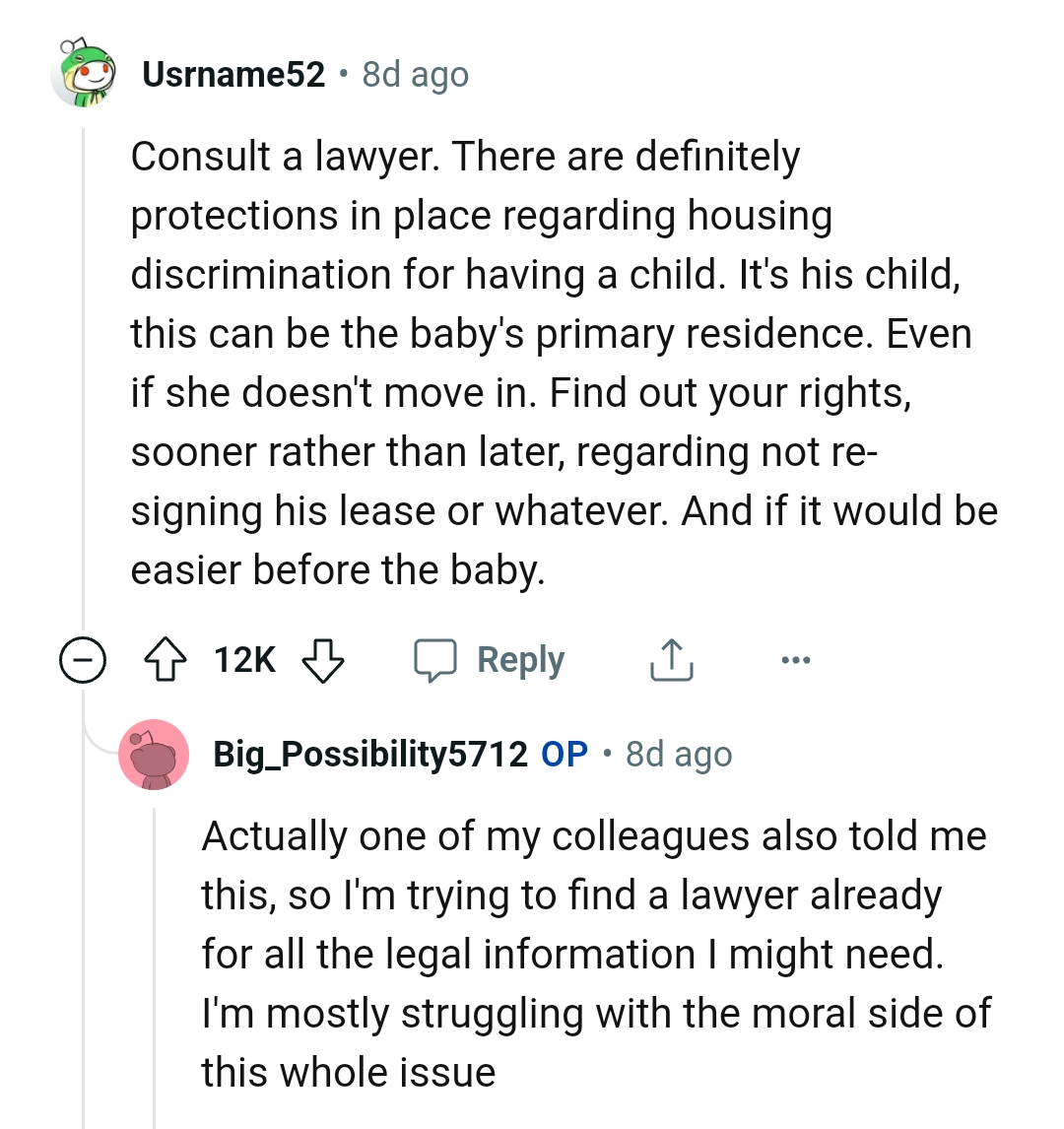Open the share options for the comment
The width and height of the screenshot is (1064, 1129).
pos(671,659)
